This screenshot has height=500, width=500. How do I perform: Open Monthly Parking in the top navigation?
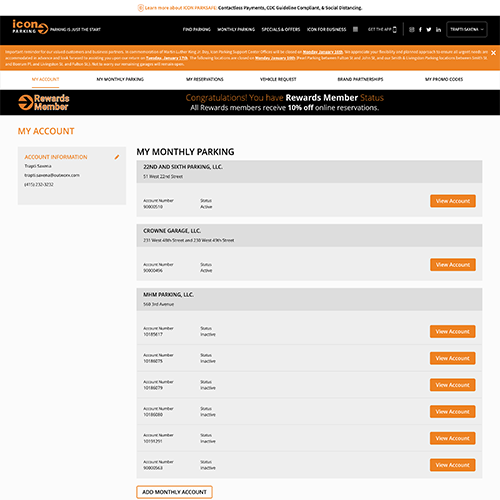[x=236, y=29]
